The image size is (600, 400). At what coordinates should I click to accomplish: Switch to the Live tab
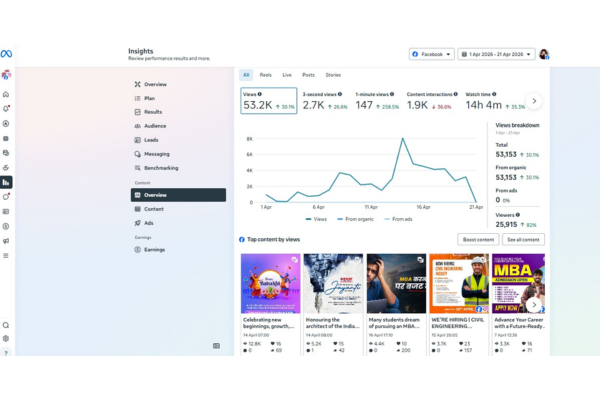(287, 75)
